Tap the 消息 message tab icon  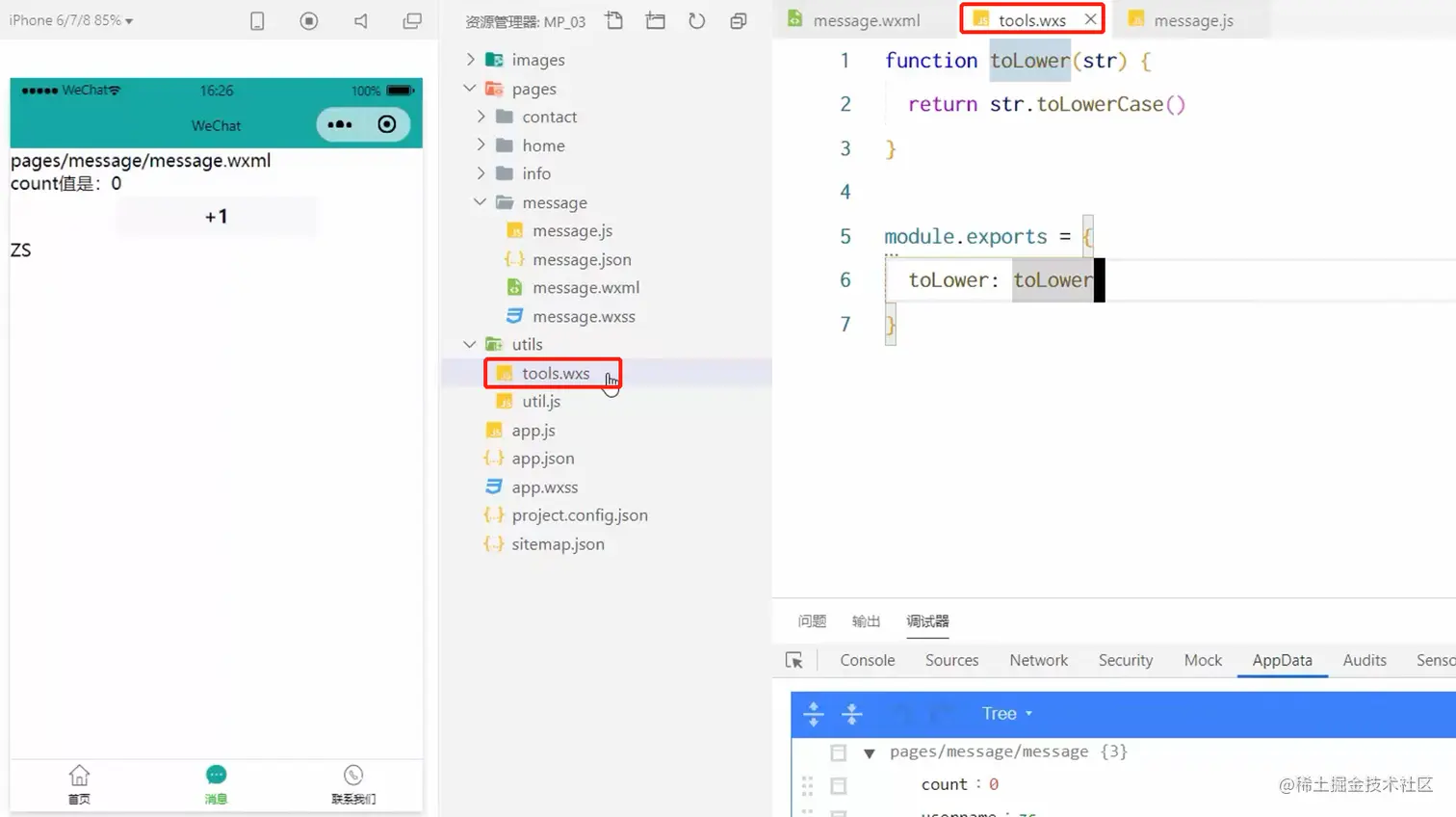coord(216,776)
